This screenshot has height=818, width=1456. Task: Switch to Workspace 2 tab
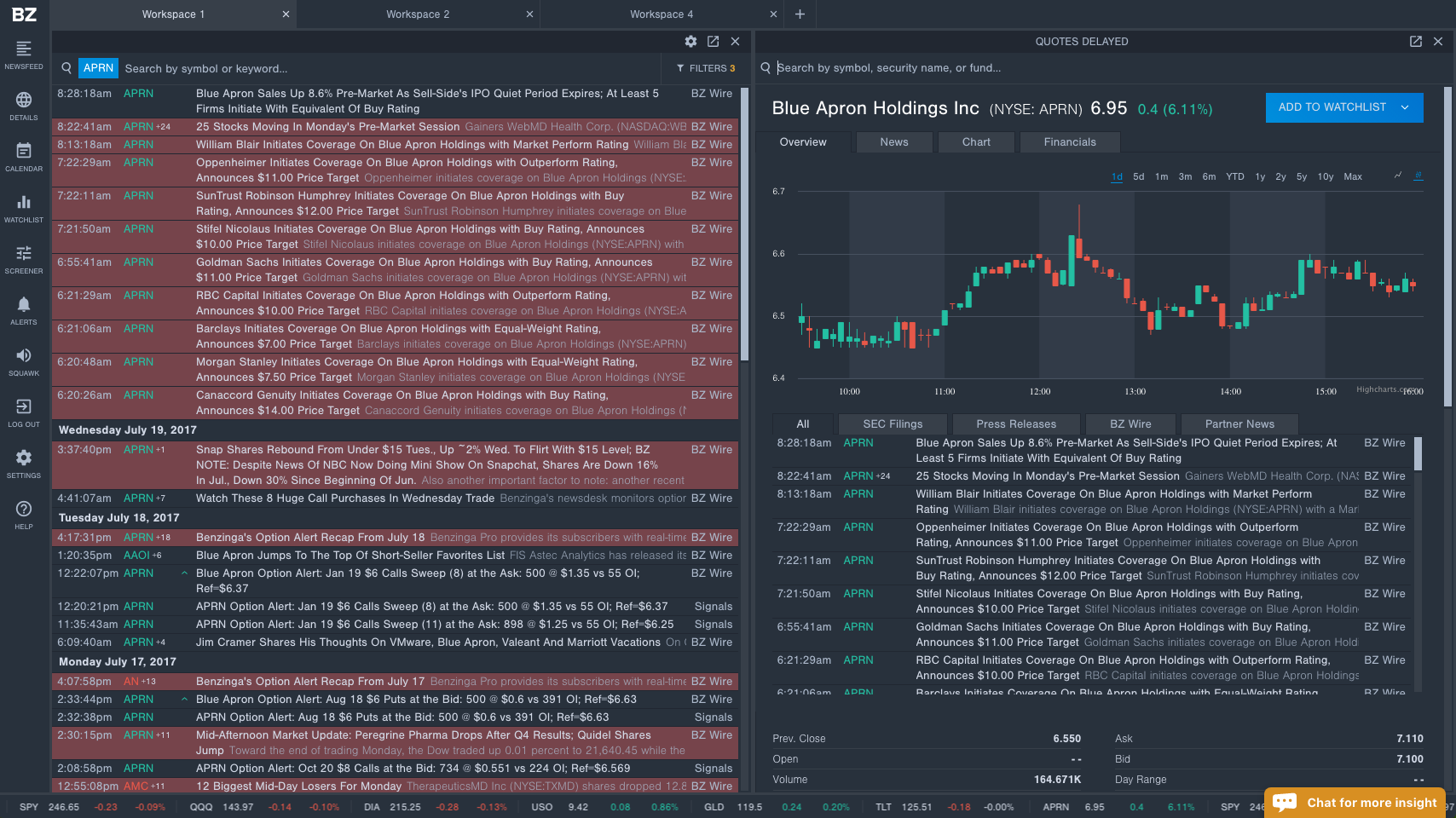418,14
